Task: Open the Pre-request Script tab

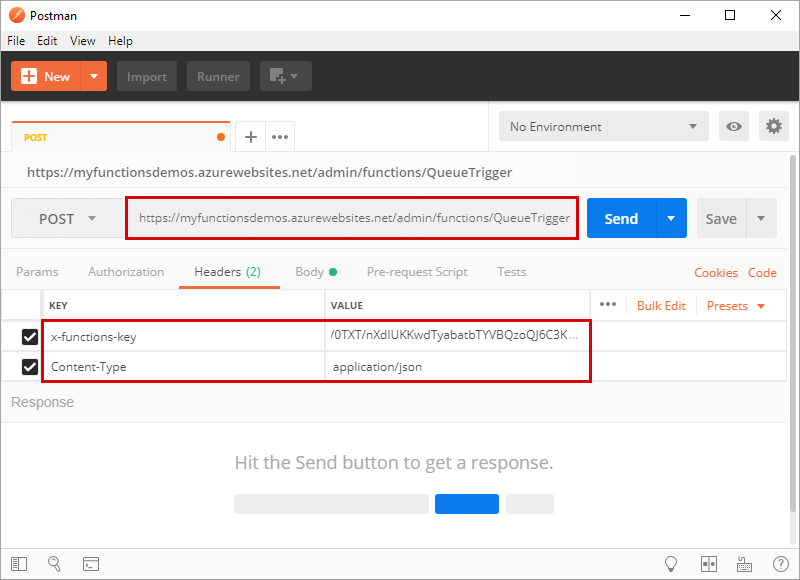Action: coord(417,272)
